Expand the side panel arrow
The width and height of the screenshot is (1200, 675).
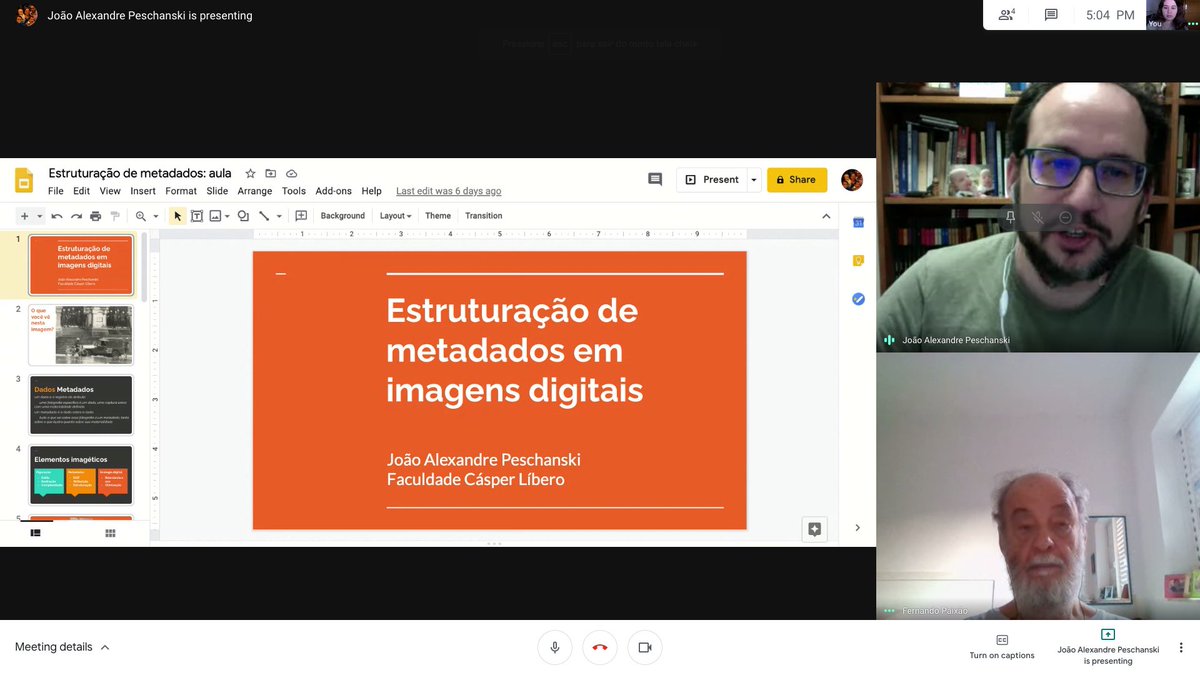click(858, 528)
